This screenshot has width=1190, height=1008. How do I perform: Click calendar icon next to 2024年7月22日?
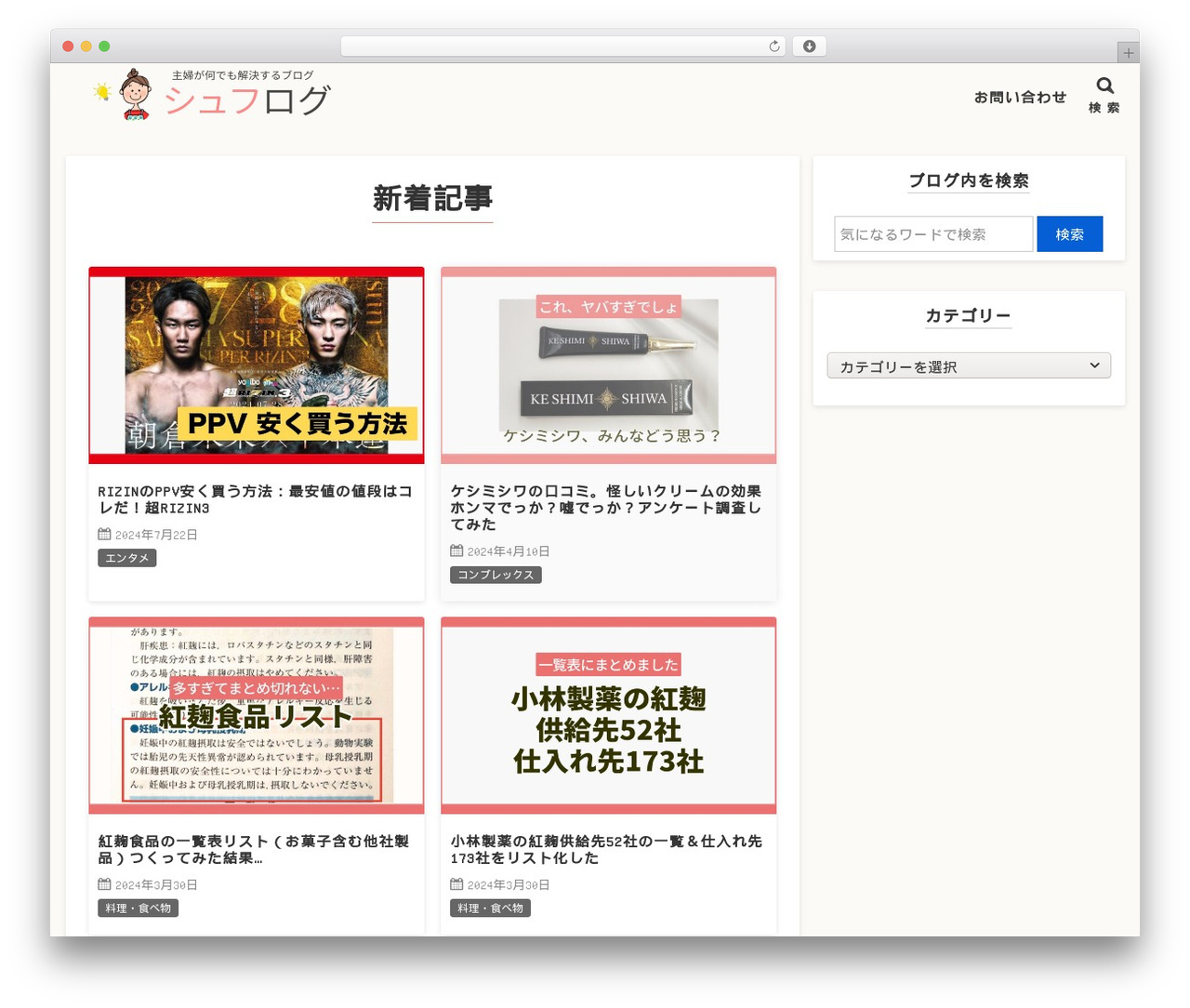point(104,534)
